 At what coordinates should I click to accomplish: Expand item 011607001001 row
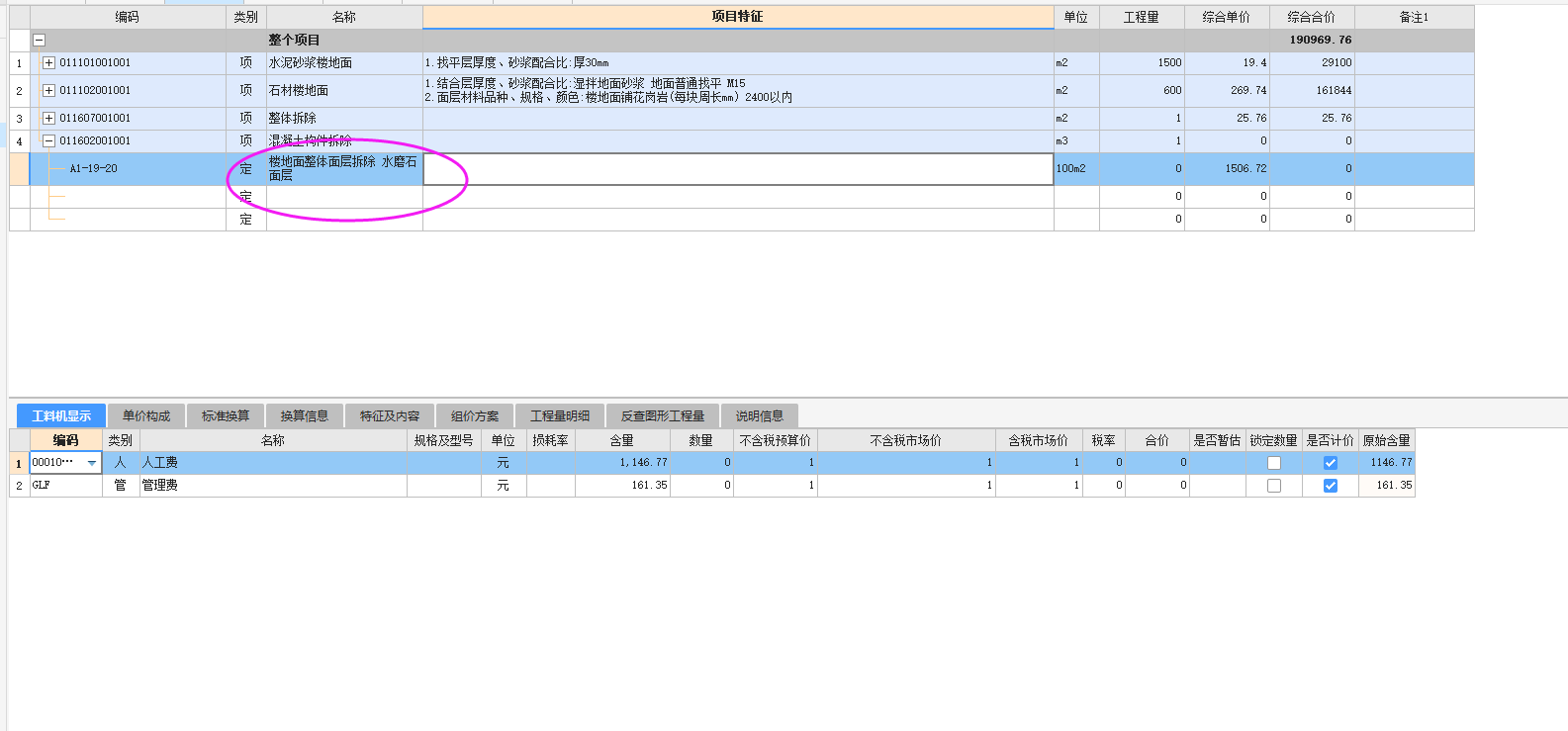48,118
